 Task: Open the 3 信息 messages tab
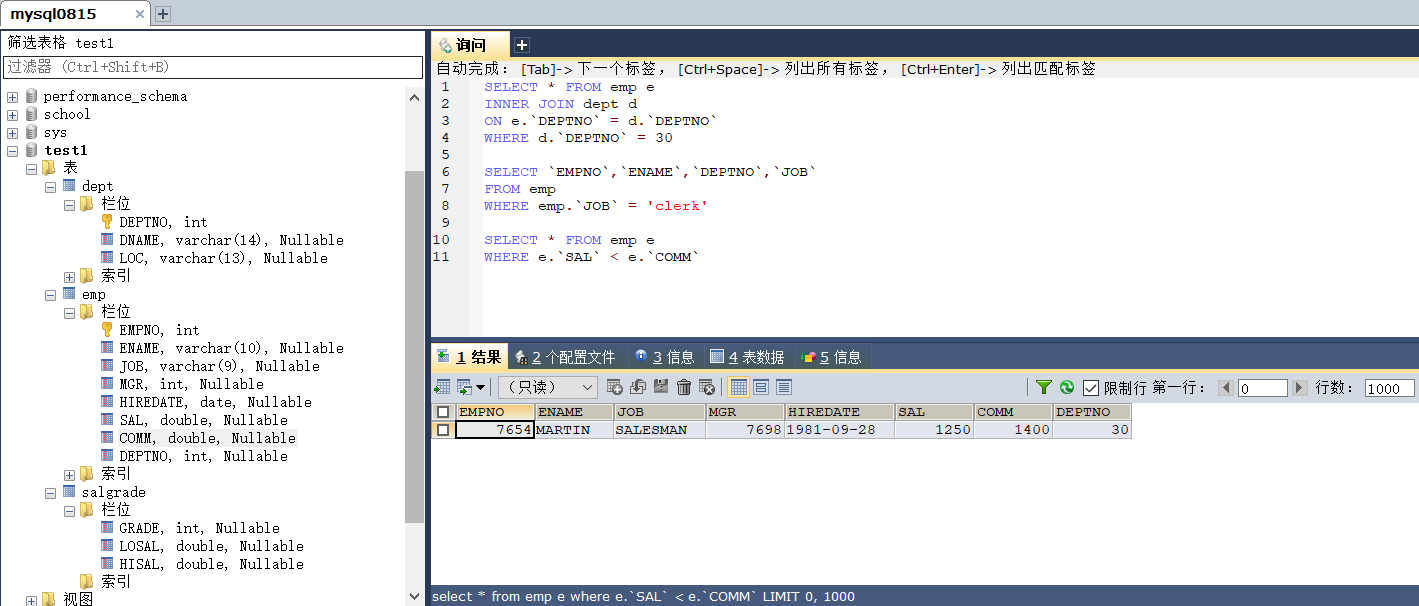click(x=664, y=357)
